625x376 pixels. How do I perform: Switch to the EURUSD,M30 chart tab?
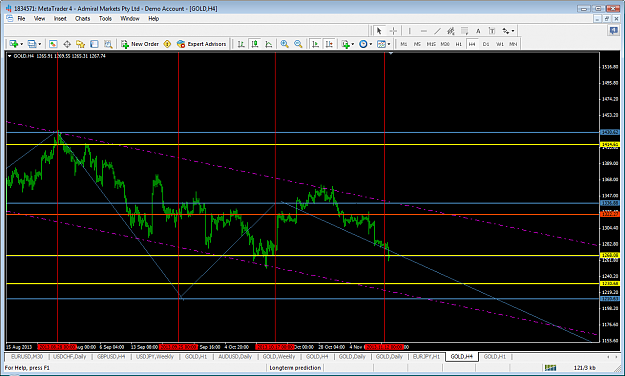click(x=27, y=356)
